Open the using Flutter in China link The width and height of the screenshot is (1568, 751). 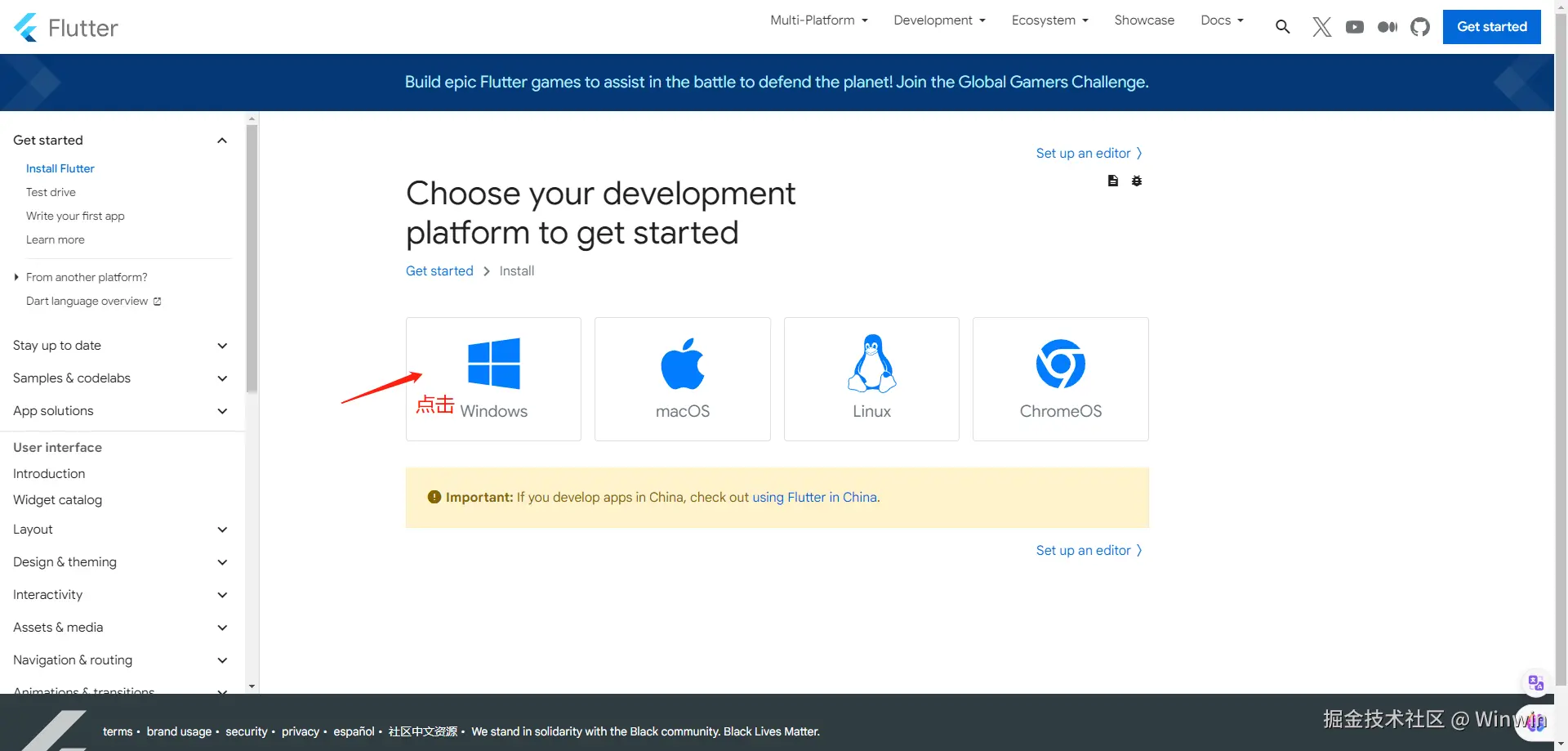(814, 497)
